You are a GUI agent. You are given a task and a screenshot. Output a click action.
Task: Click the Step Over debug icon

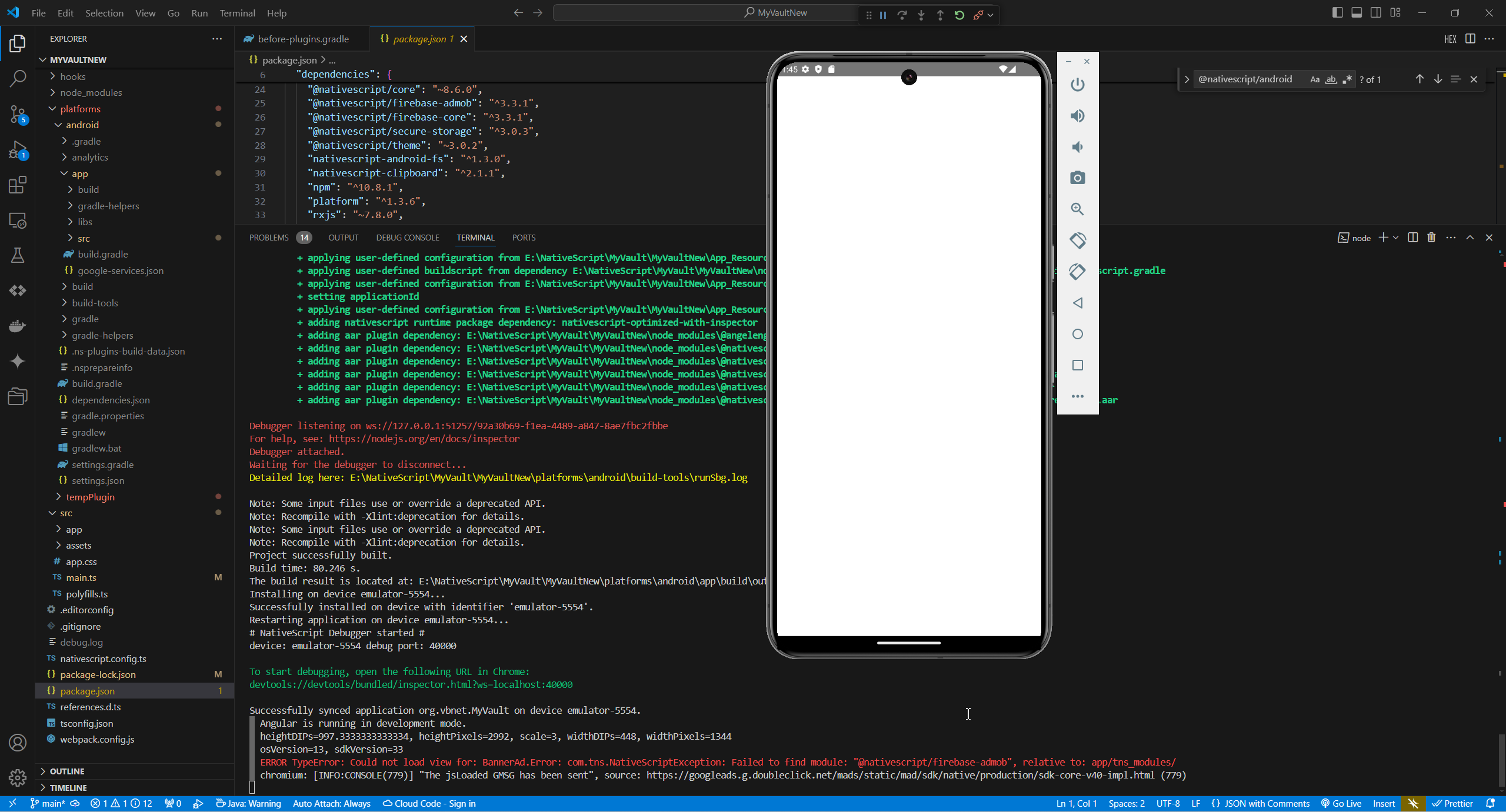pos(902,15)
